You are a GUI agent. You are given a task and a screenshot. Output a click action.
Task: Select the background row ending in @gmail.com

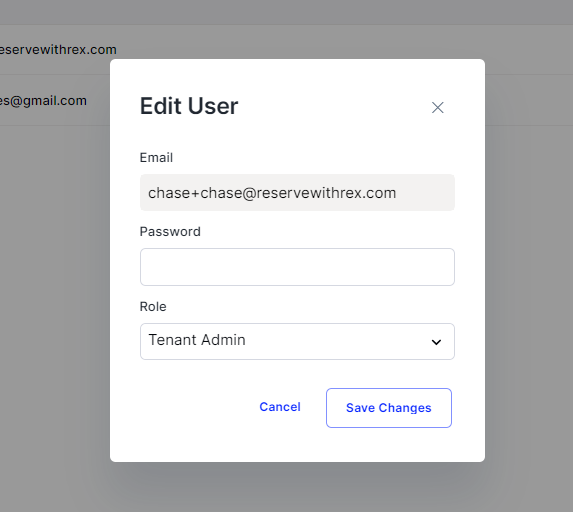pyautogui.click(x=55, y=100)
